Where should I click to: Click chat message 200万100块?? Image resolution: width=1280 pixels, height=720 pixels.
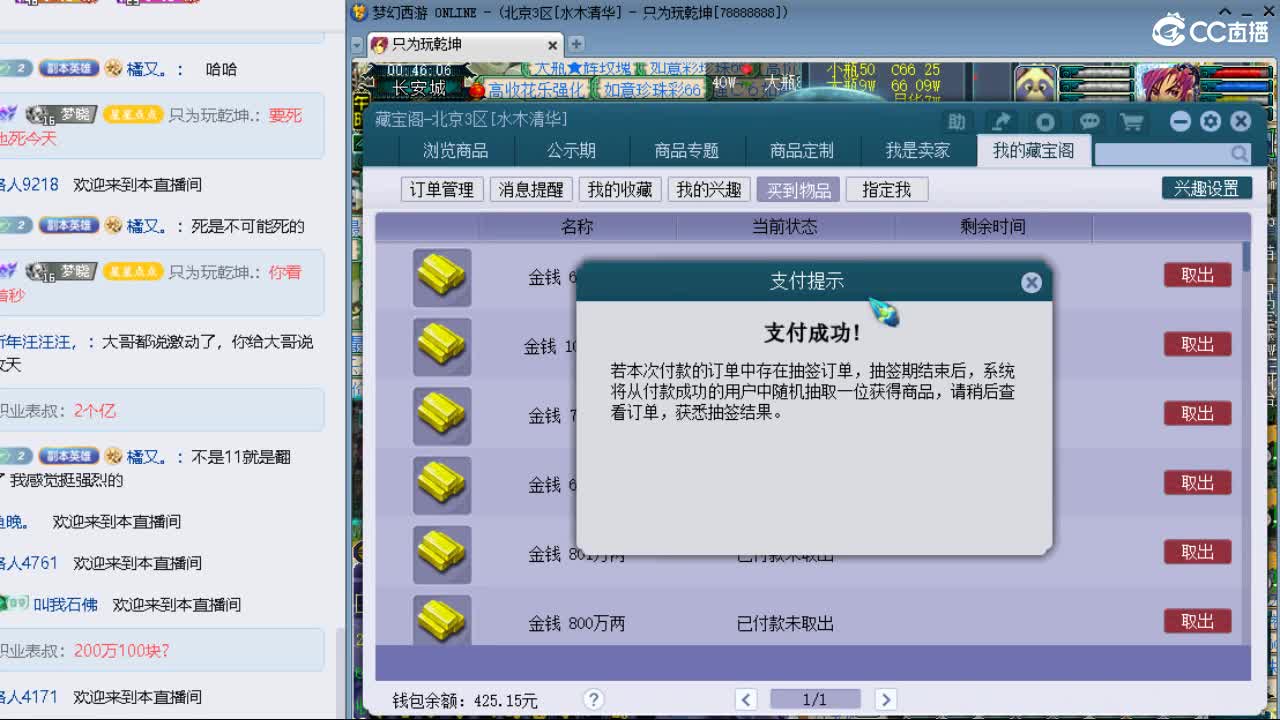coord(122,650)
